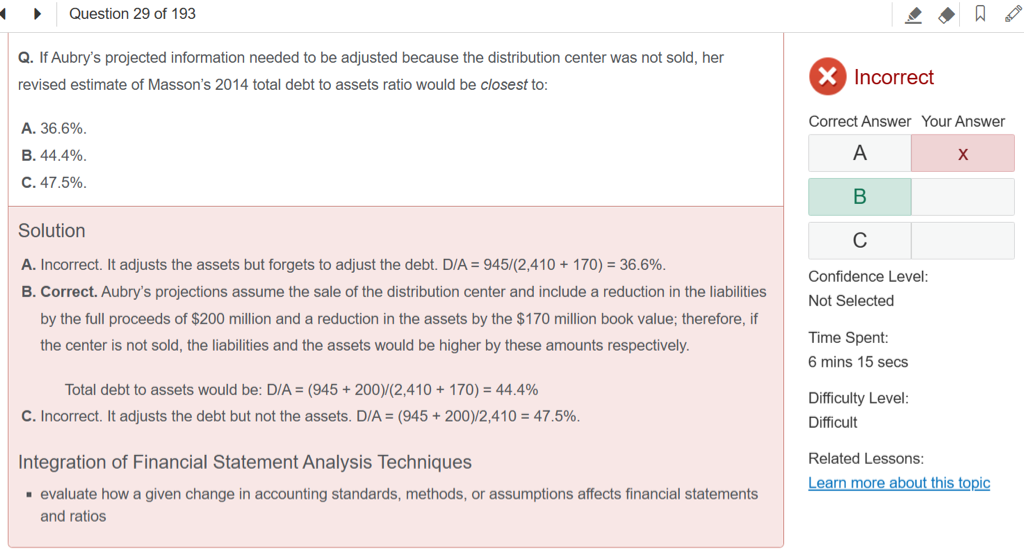Click the red x in Your Answer
The height and width of the screenshot is (560, 1024).
click(962, 154)
